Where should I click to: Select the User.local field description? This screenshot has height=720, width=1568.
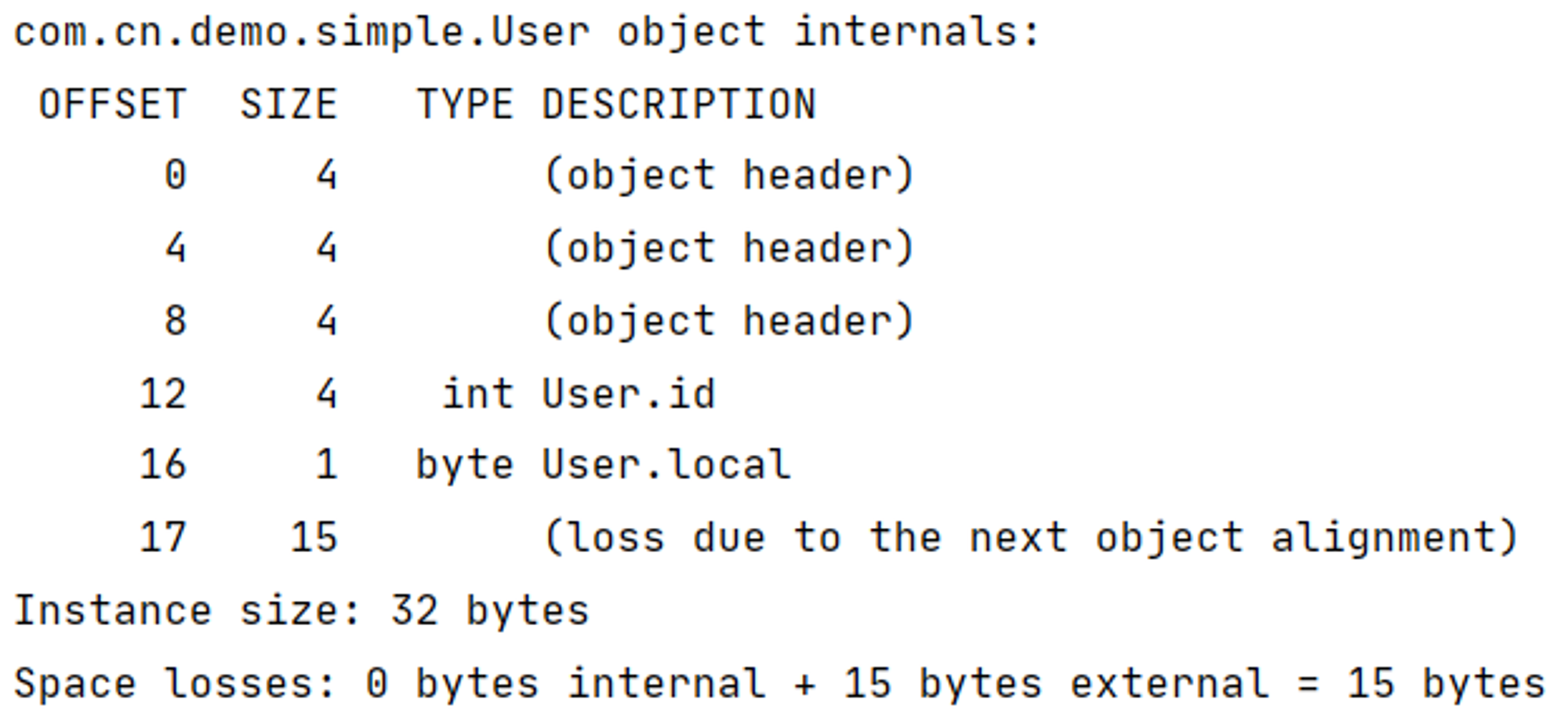click(x=666, y=464)
